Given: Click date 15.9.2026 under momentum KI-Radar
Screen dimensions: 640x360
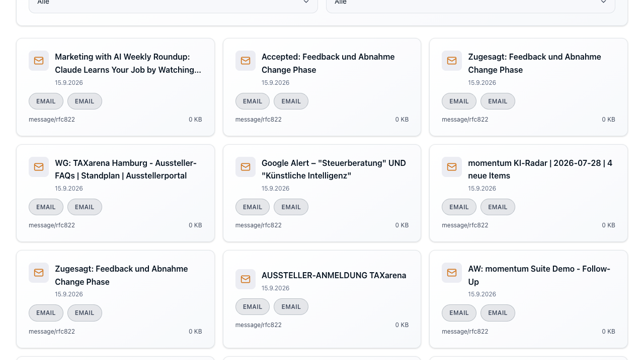Looking at the screenshot, I should click(482, 189).
